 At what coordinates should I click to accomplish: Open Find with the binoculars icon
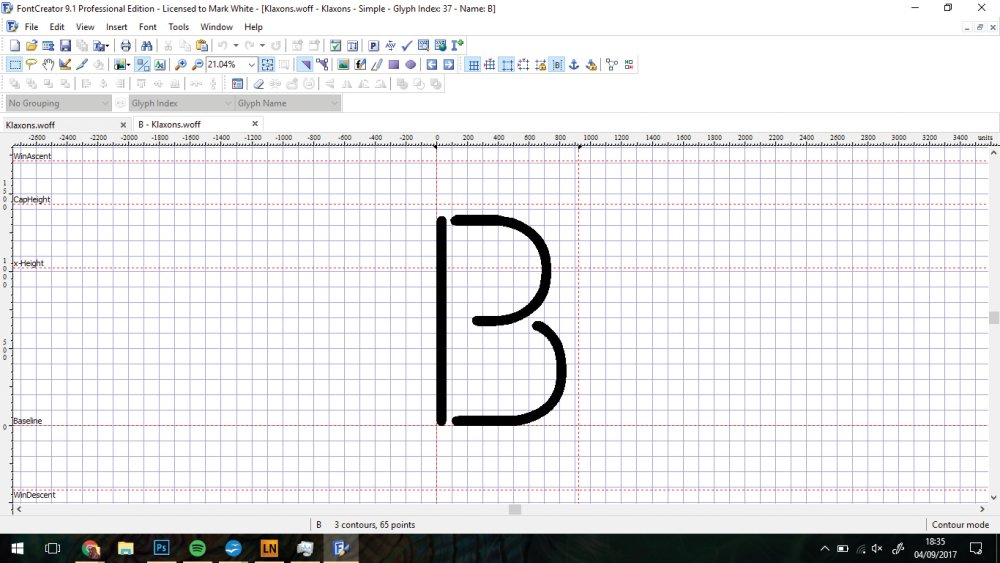[147, 45]
